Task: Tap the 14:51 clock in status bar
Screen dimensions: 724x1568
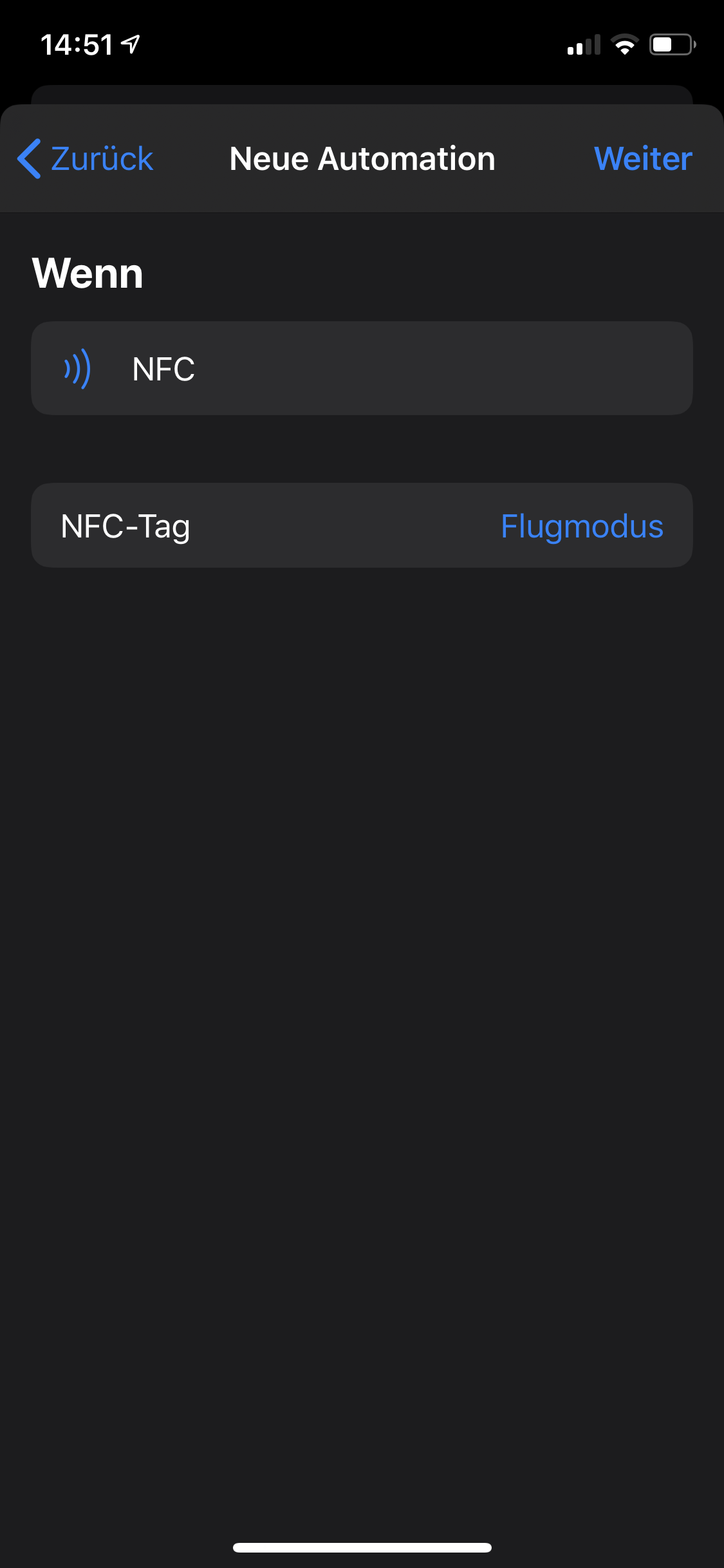Action: pyautogui.click(x=77, y=44)
